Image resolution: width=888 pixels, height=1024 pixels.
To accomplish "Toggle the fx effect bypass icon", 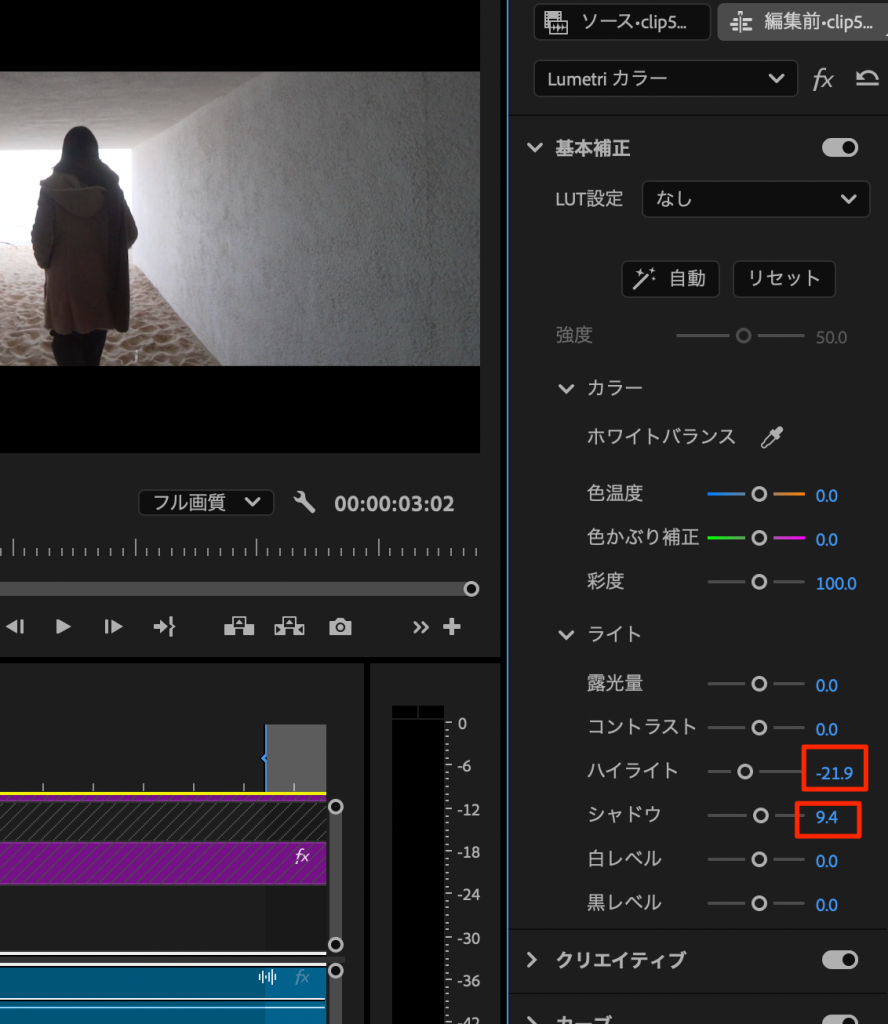I will click(x=822, y=80).
